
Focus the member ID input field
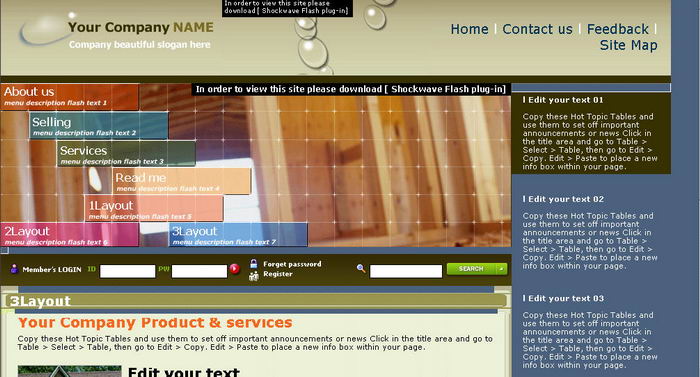[128, 271]
